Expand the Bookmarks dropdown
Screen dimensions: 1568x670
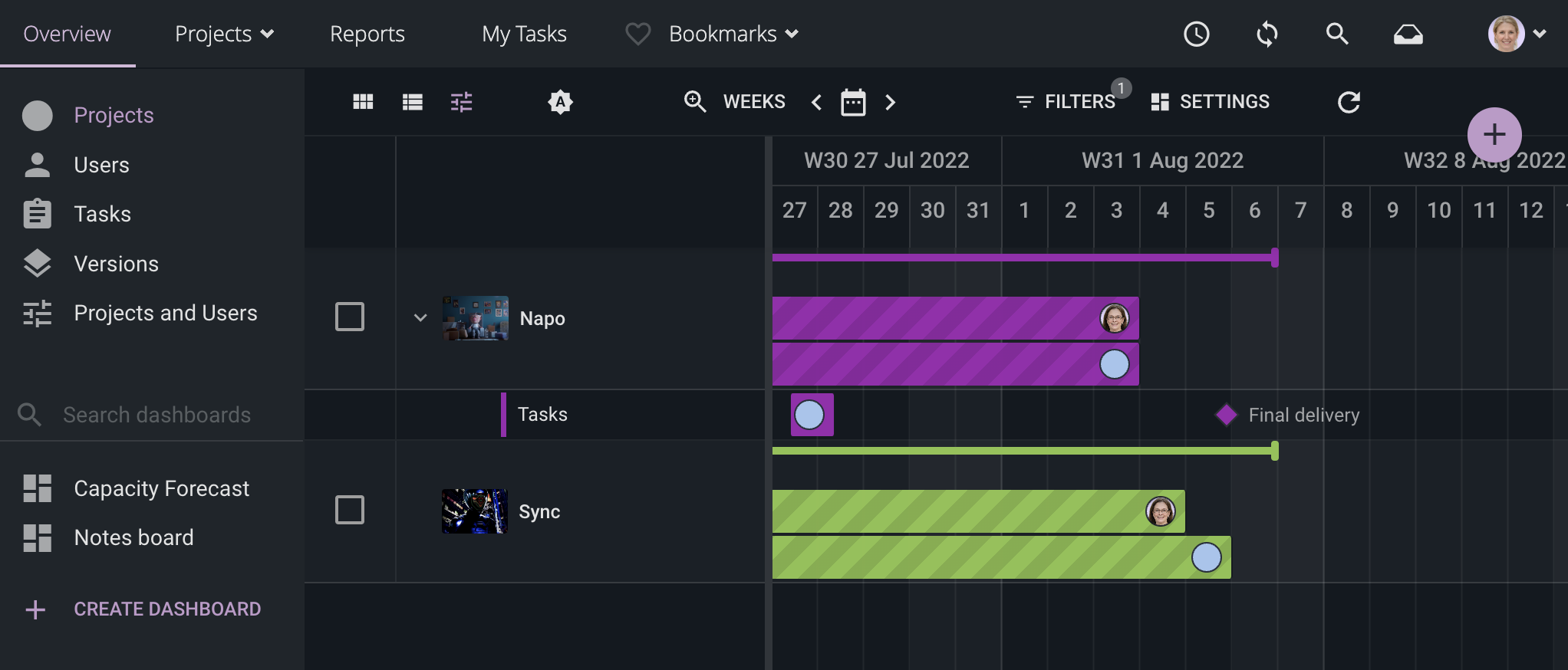(x=733, y=34)
